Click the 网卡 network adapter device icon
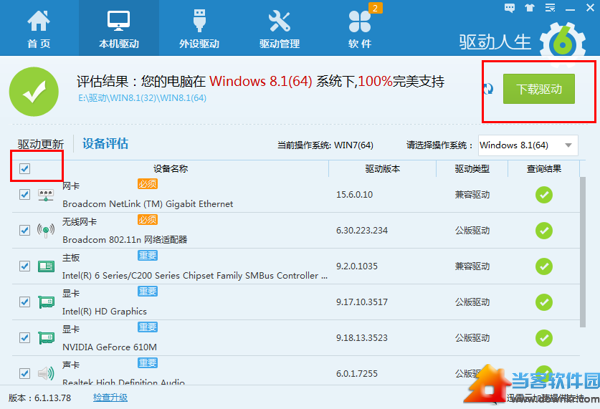This screenshot has height=409, width=600. point(46,195)
